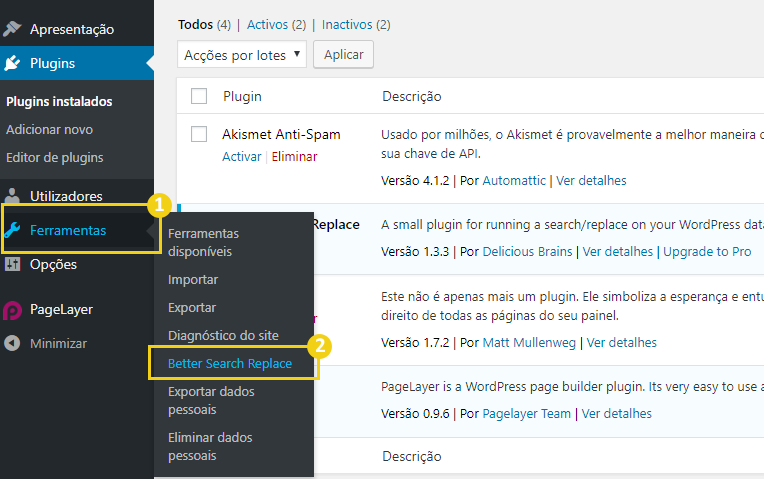The width and height of the screenshot is (764, 479).
Task: Select Plugins instalados submenu item
Action: click(59, 101)
